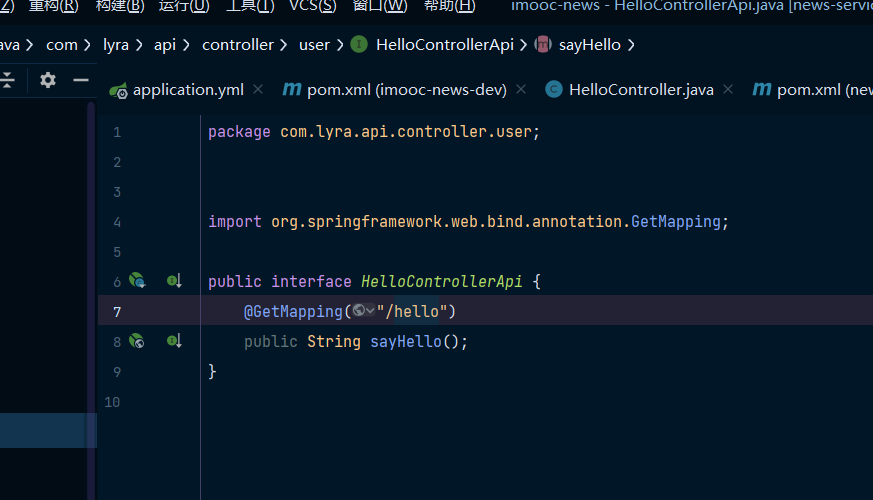Click class icon on HelloController.java tab
The image size is (873, 500).
point(554,89)
